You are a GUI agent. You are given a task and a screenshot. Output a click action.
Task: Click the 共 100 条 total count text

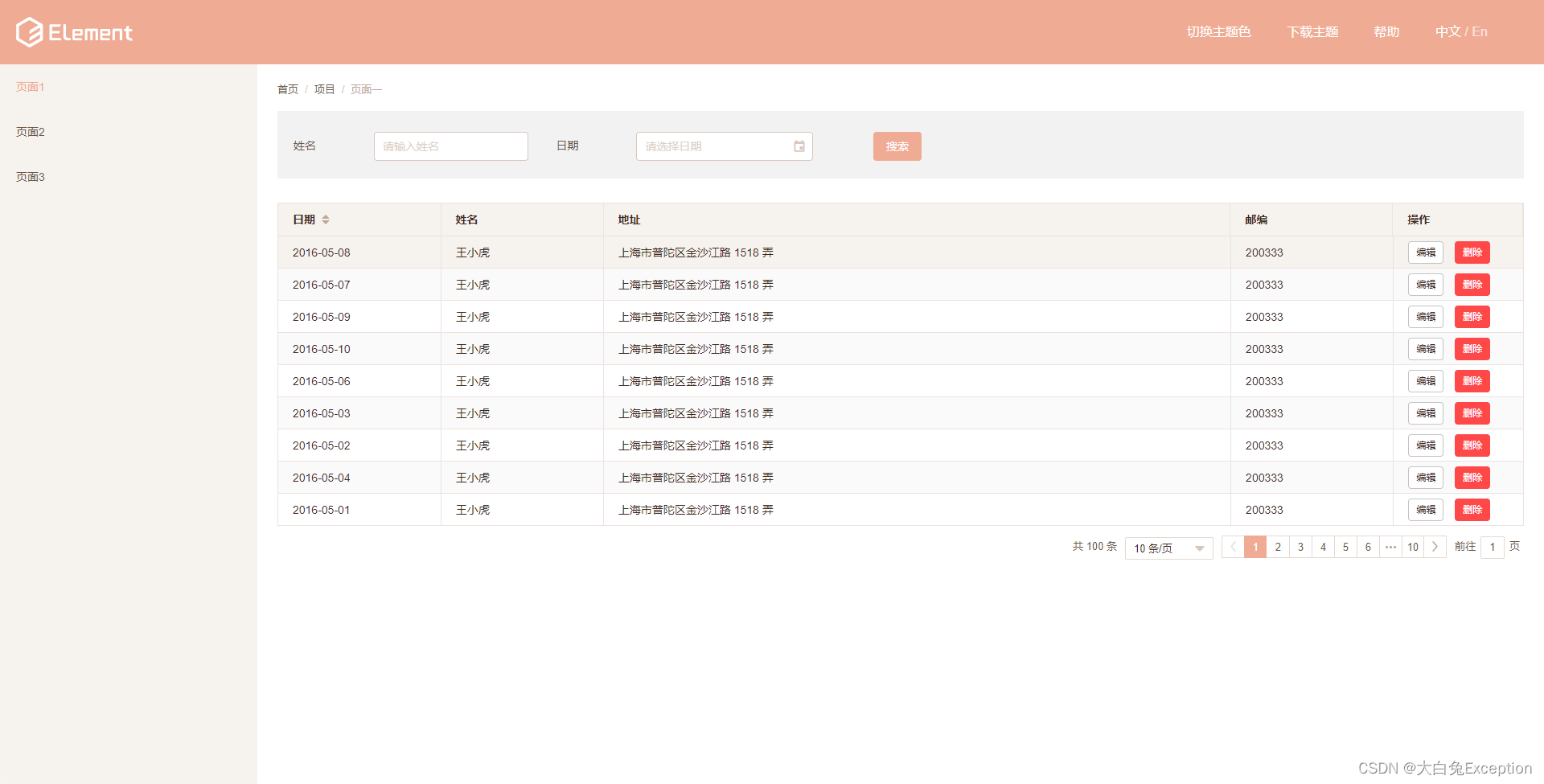tap(1094, 547)
